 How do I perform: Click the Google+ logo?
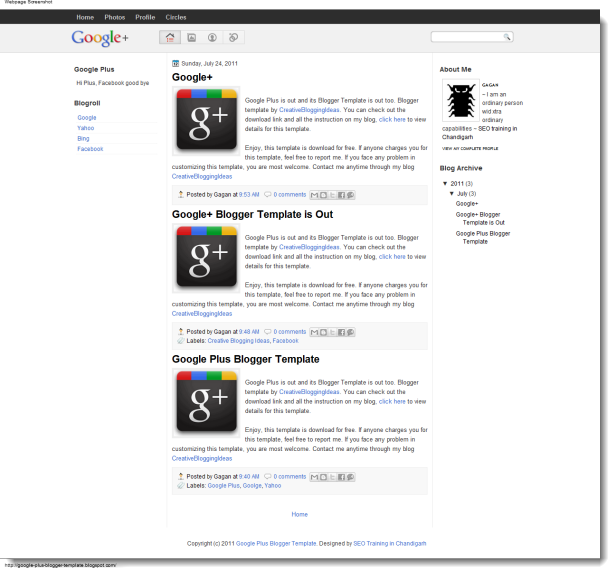click(x=100, y=38)
